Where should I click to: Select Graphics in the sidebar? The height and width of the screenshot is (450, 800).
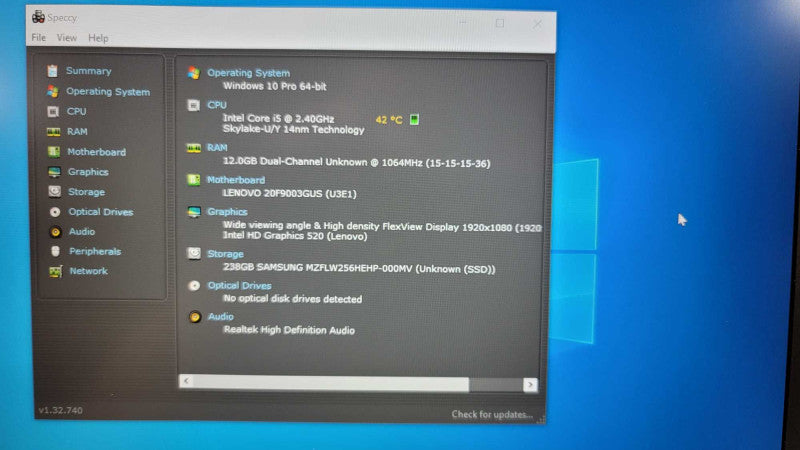coord(88,172)
